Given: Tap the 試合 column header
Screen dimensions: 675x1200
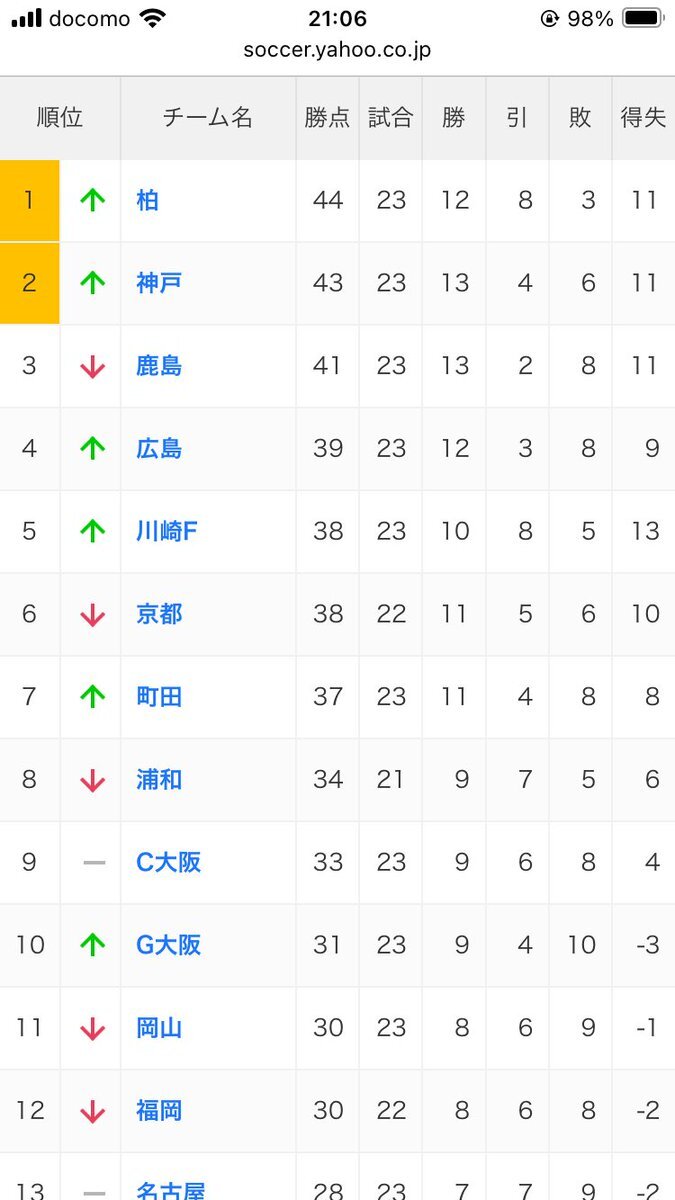Looking at the screenshot, I should pyautogui.click(x=390, y=118).
